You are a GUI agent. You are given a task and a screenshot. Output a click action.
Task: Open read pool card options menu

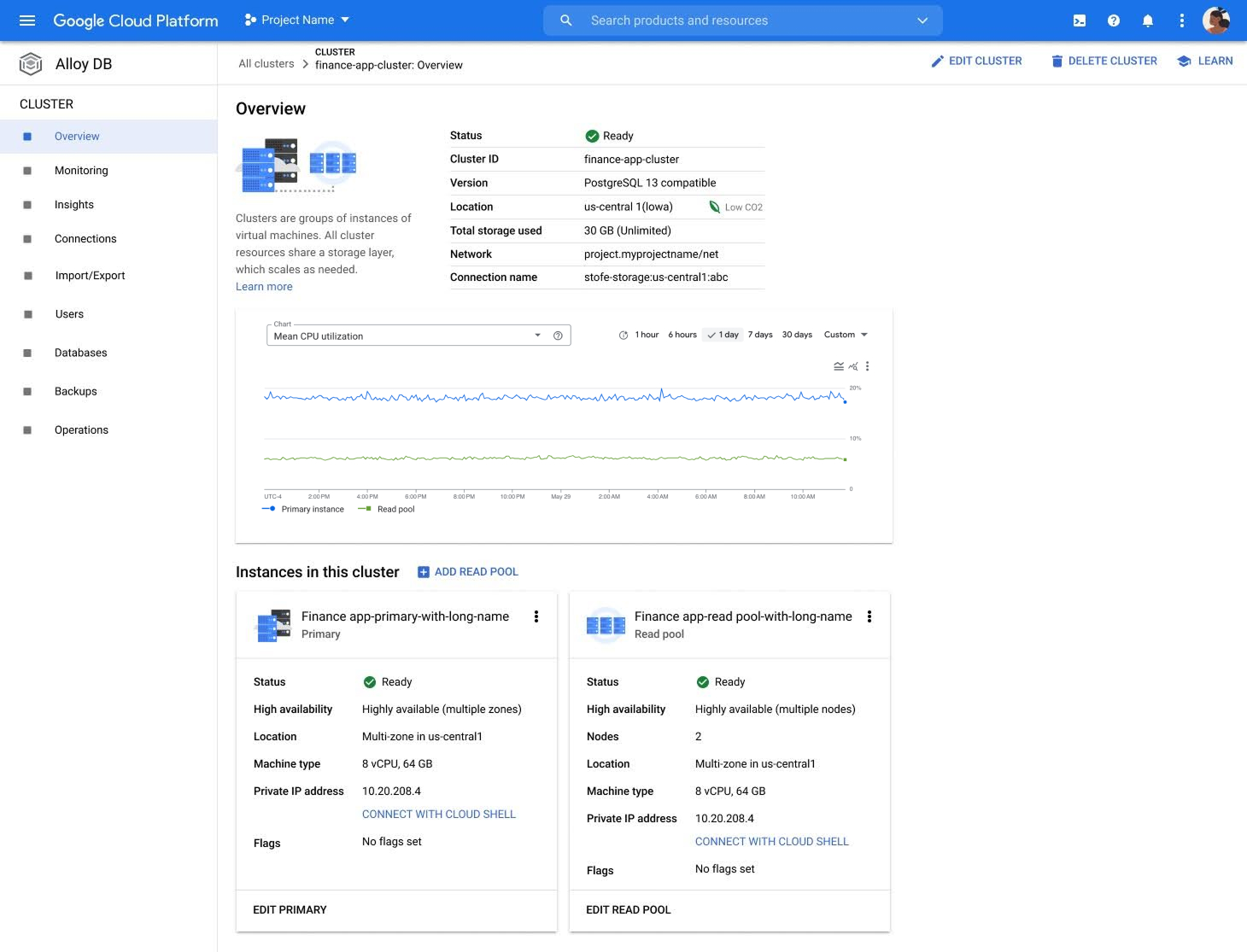pyautogui.click(x=869, y=616)
